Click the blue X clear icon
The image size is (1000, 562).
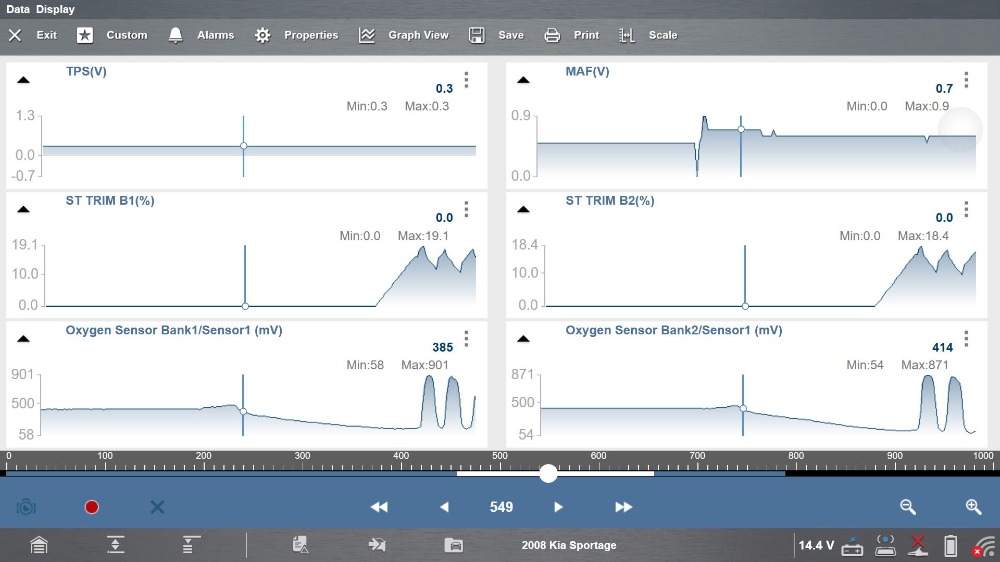(157, 507)
